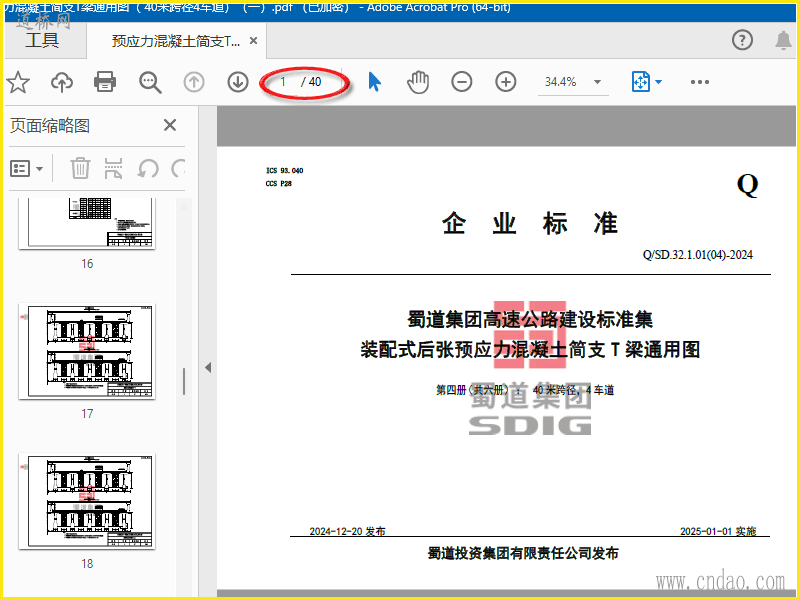
Task: Click thumbnail label 17
Action: [x=87, y=414]
